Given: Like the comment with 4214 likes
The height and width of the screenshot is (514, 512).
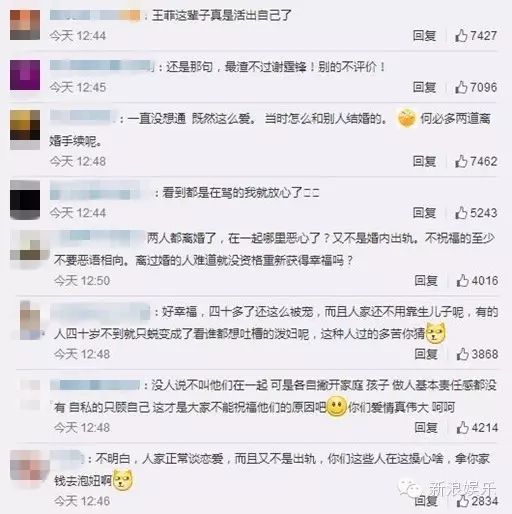Looking at the screenshot, I should click(463, 427).
